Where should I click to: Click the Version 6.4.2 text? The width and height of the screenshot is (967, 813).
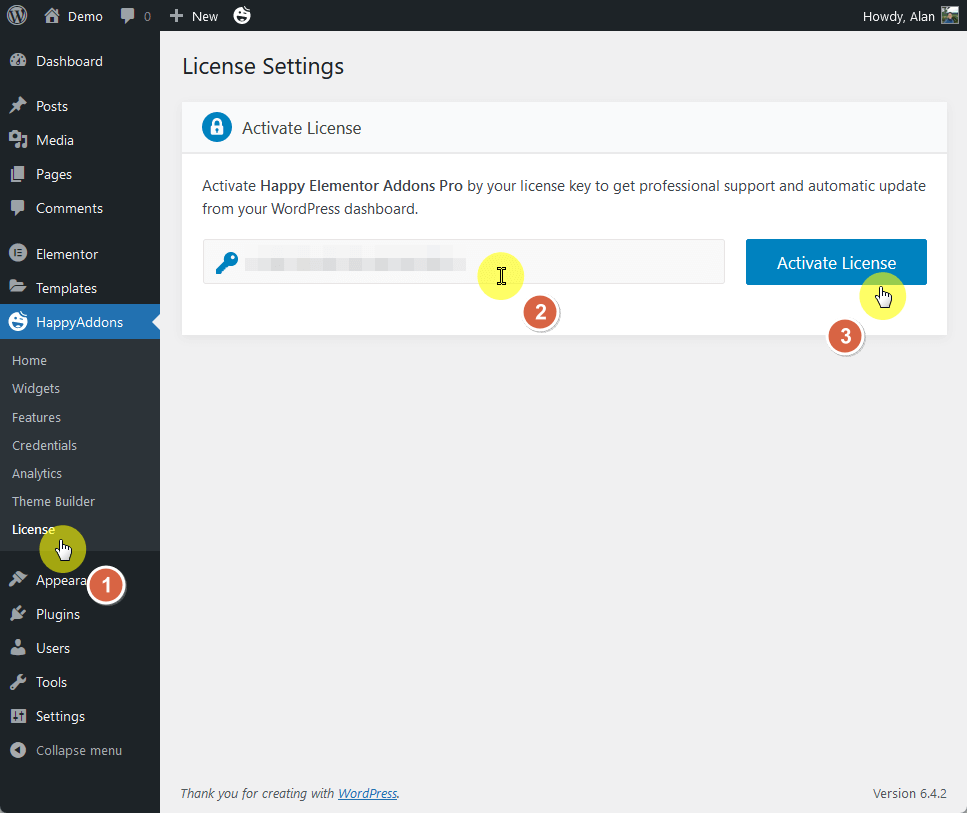tap(909, 794)
